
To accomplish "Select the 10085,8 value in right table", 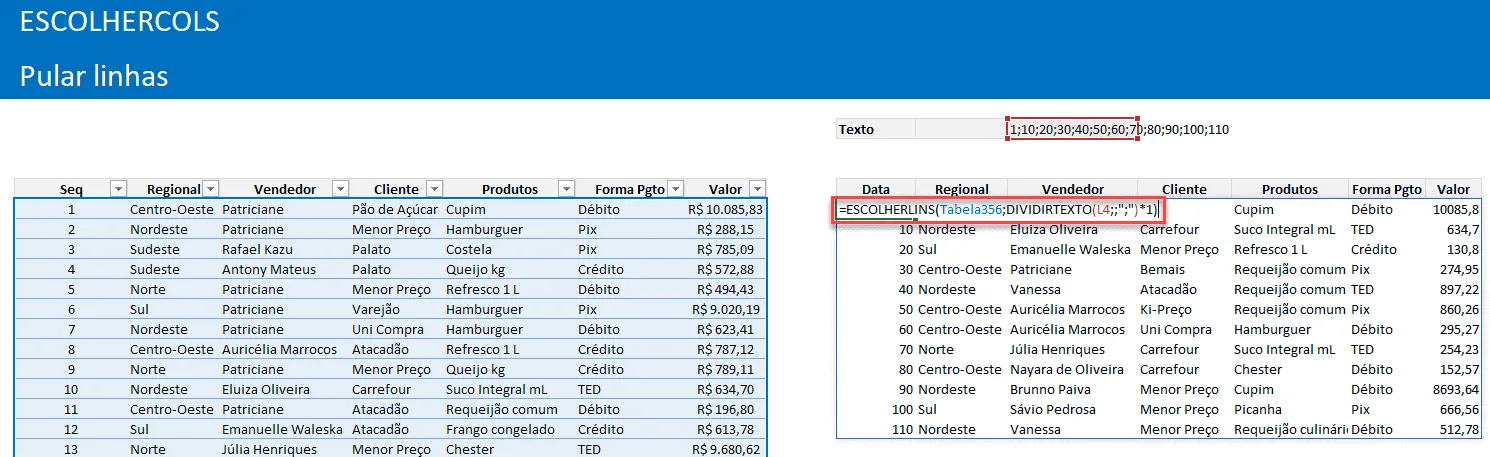I will tap(1453, 210).
